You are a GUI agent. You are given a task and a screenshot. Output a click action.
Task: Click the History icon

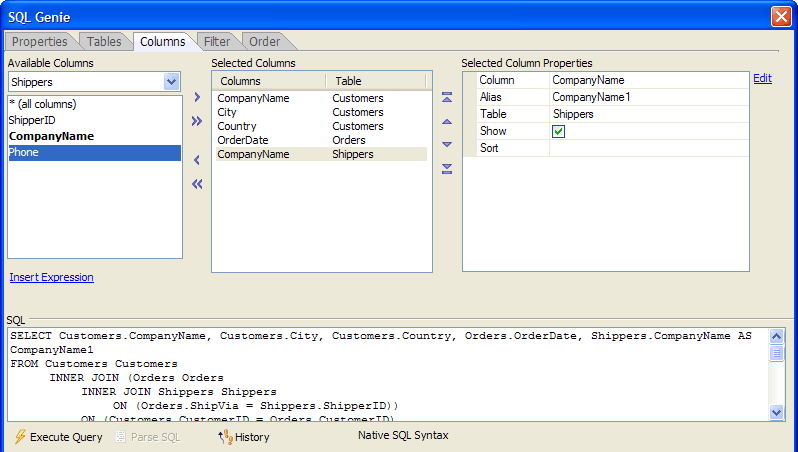(225, 437)
